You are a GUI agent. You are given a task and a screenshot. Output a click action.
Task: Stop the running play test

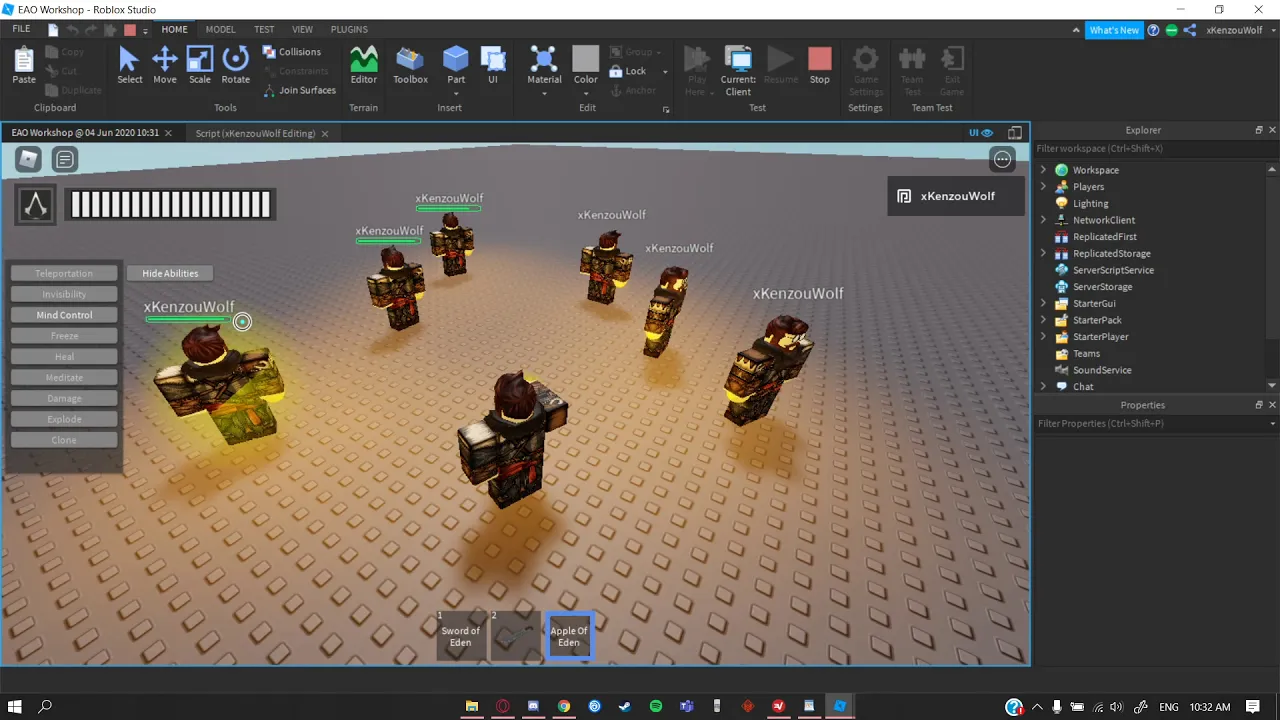(820, 65)
